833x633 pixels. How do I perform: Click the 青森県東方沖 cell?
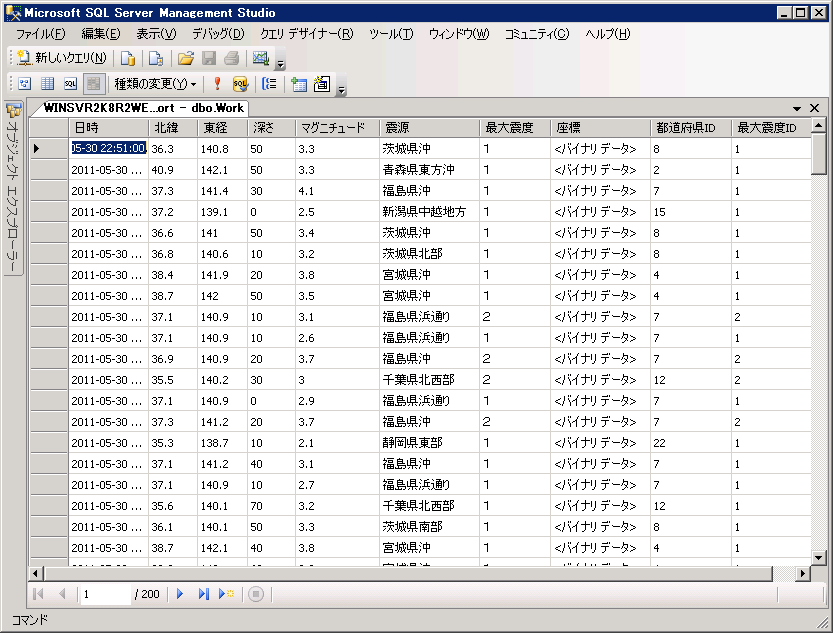[429, 169]
